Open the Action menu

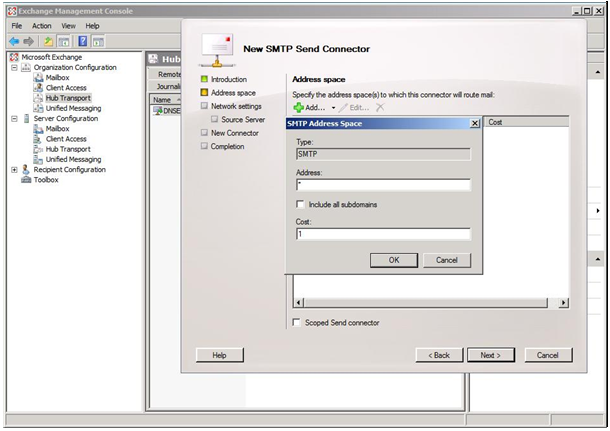click(41, 25)
